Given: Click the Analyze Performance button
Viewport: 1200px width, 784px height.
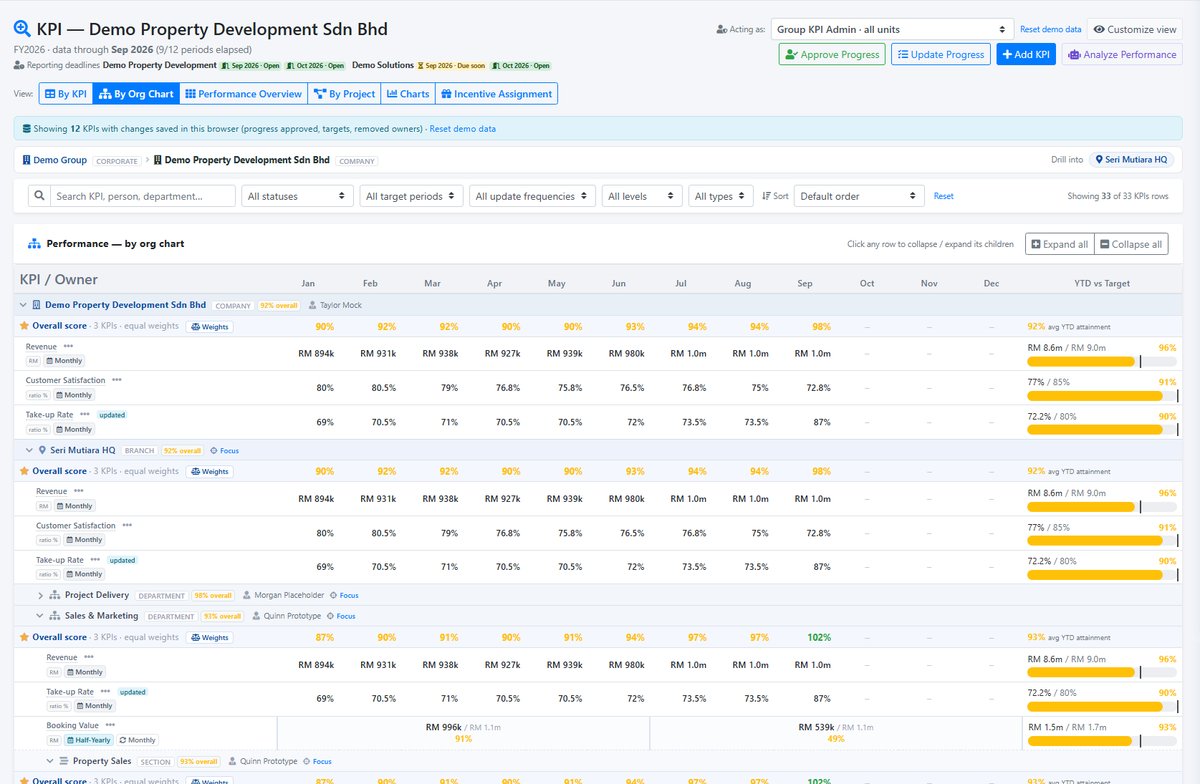Looking at the screenshot, I should click(x=1122, y=54).
